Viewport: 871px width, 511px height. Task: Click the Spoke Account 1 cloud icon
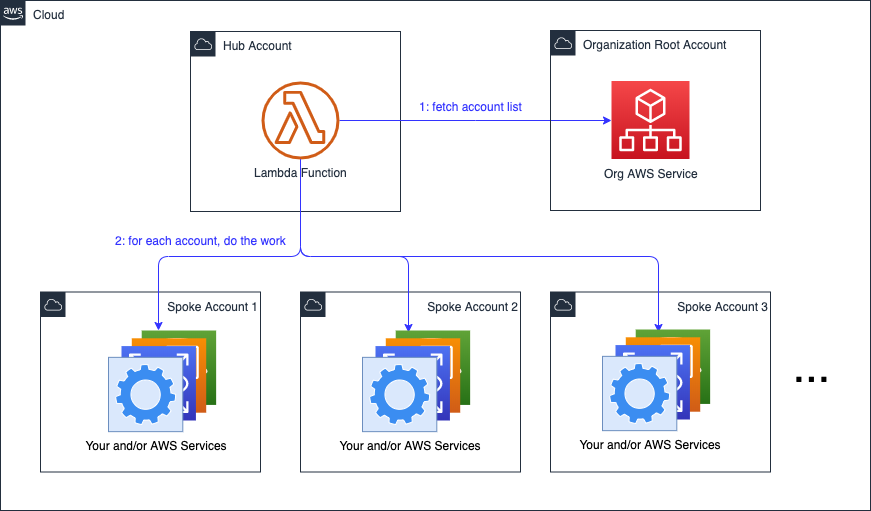point(53,305)
